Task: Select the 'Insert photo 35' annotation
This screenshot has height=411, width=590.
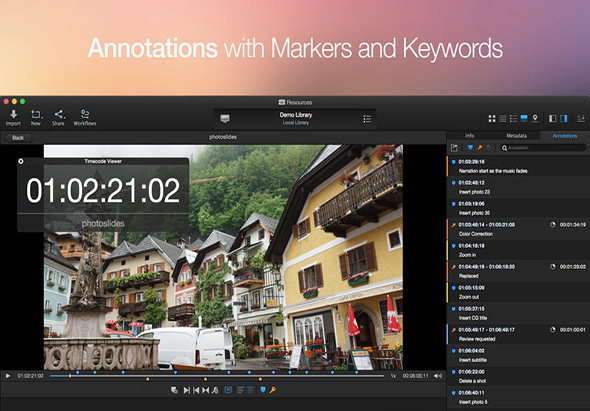Action: [518, 208]
